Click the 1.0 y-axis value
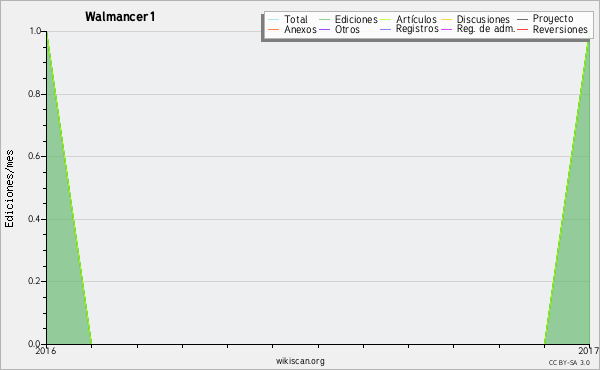The height and width of the screenshot is (370, 600). [35, 31]
